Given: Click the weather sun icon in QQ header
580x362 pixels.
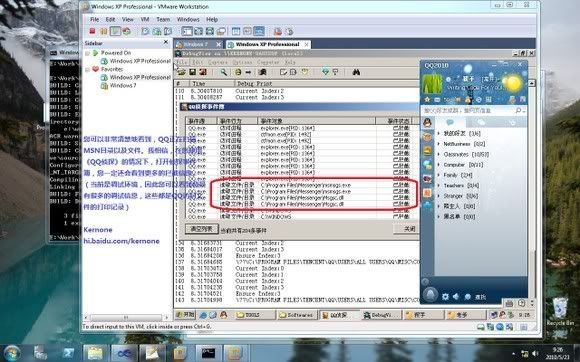Looking at the screenshot, I should coord(513,84).
